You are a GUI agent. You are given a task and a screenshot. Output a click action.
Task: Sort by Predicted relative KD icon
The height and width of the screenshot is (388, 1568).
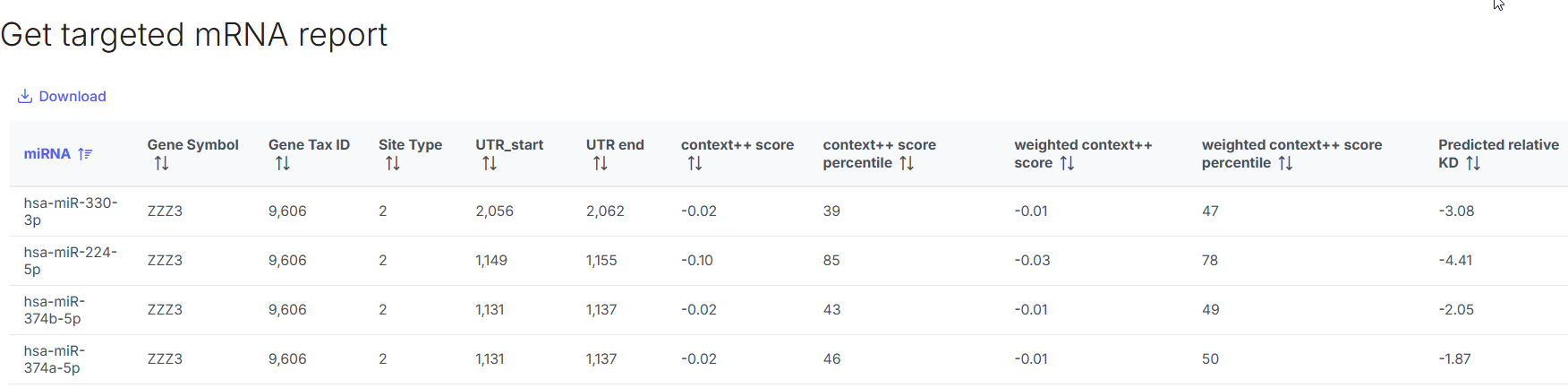pyautogui.click(x=1473, y=163)
